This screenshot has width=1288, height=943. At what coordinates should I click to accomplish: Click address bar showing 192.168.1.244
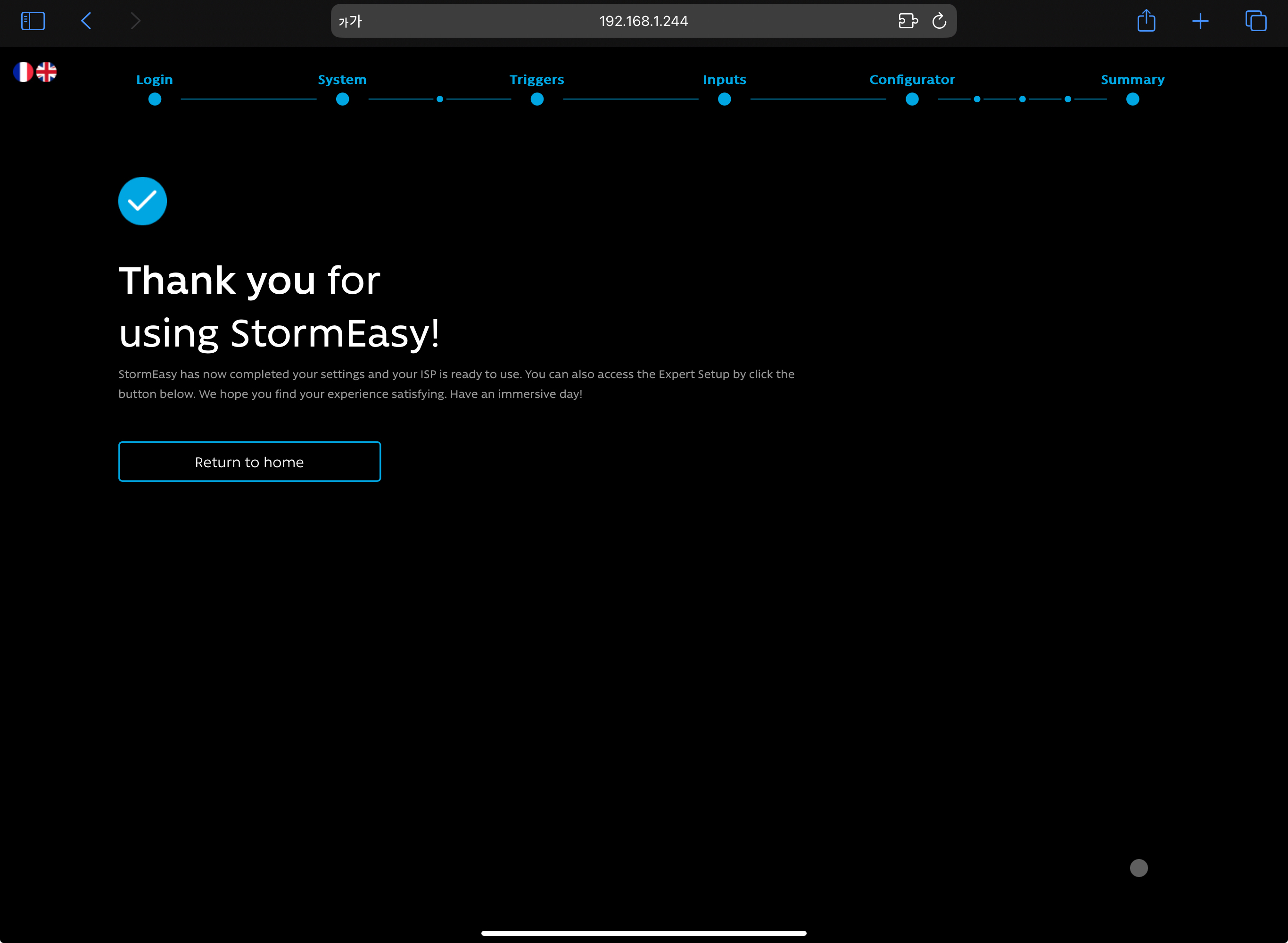[643, 21]
